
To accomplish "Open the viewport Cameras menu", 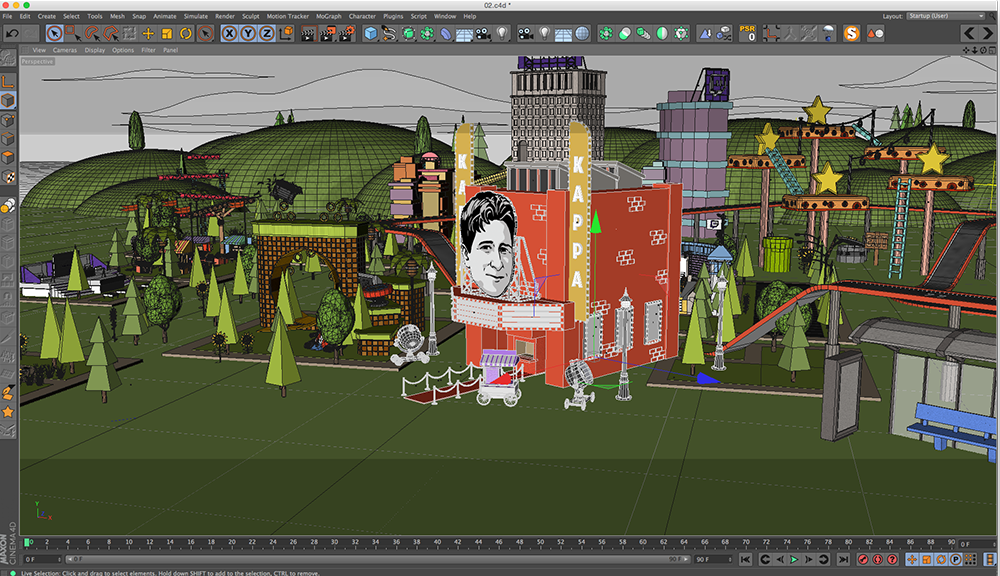I will point(65,50).
